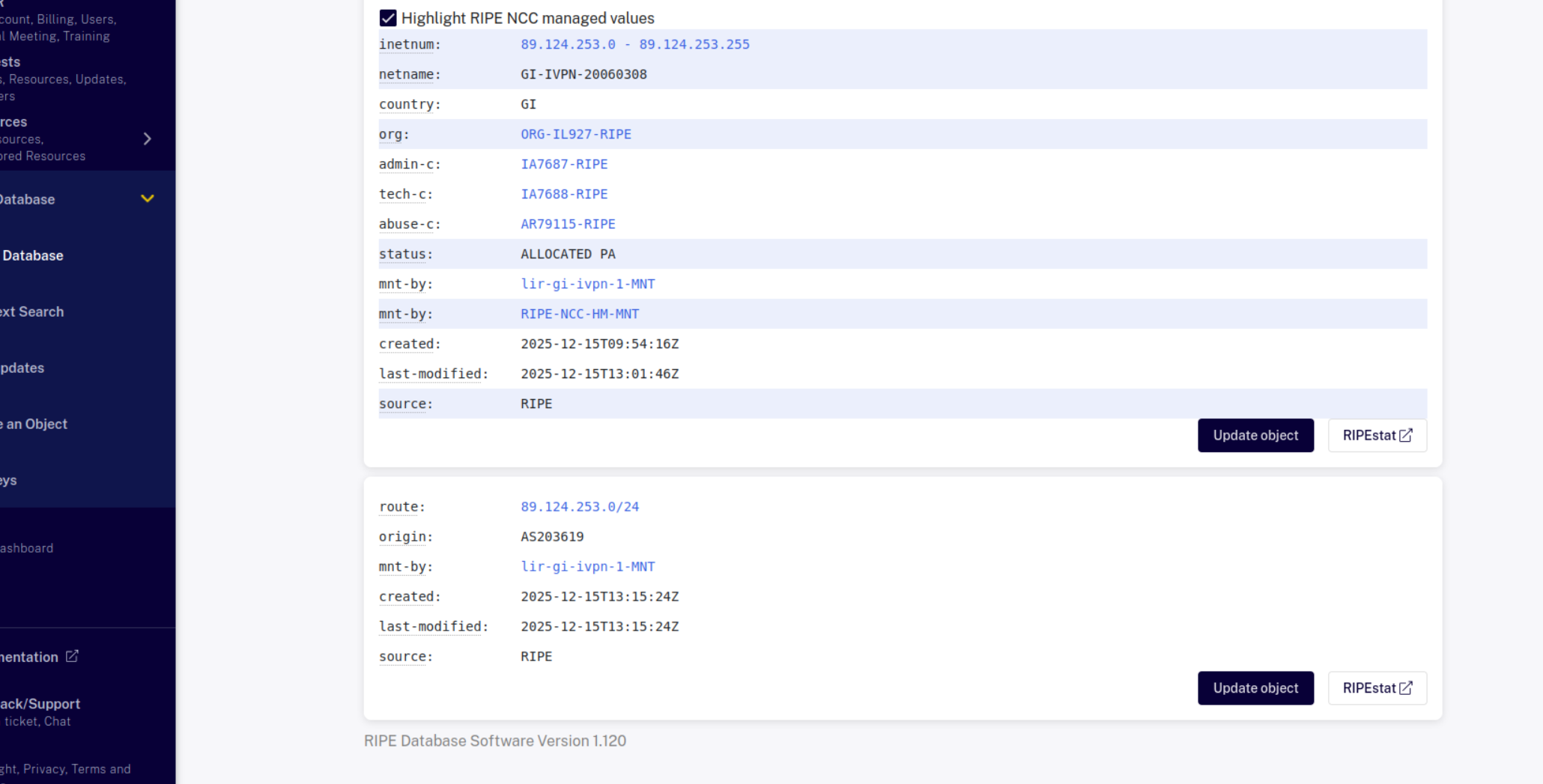This screenshot has width=1543, height=784.
Task: Open Feedback/Support in sidebar
Action: coord(40,704)
